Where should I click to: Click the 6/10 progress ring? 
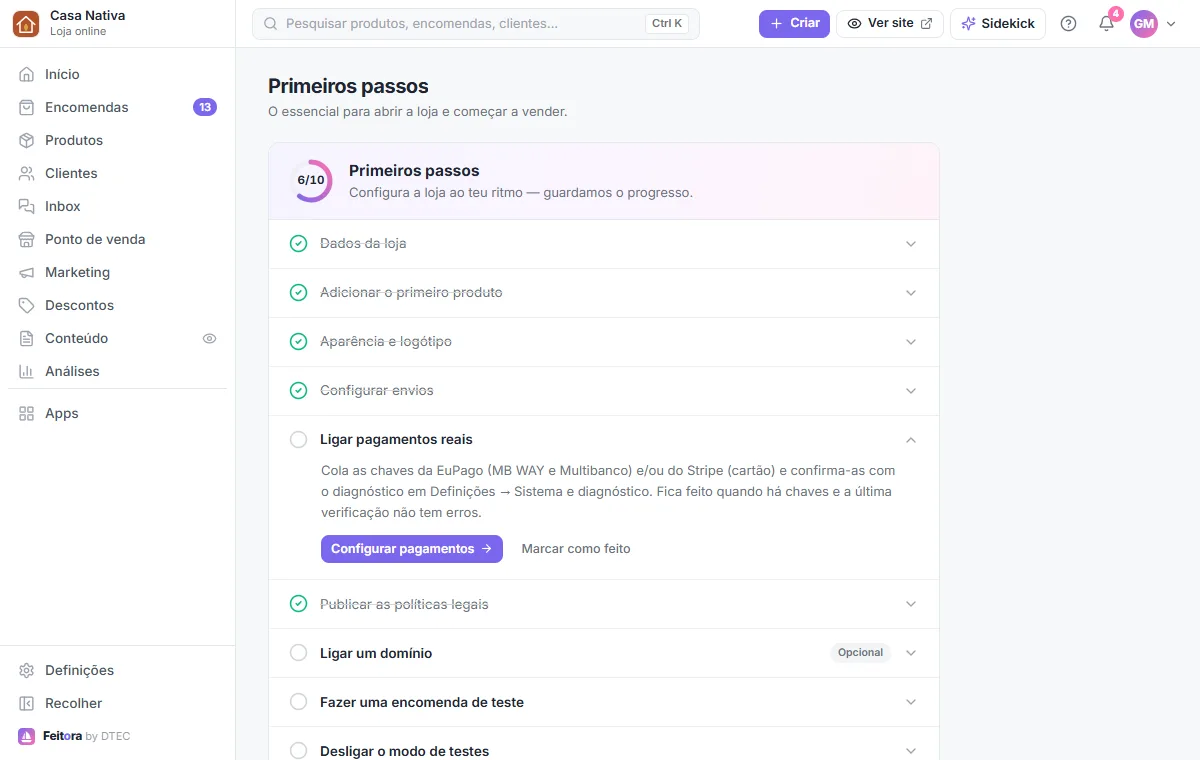point(311,181)
